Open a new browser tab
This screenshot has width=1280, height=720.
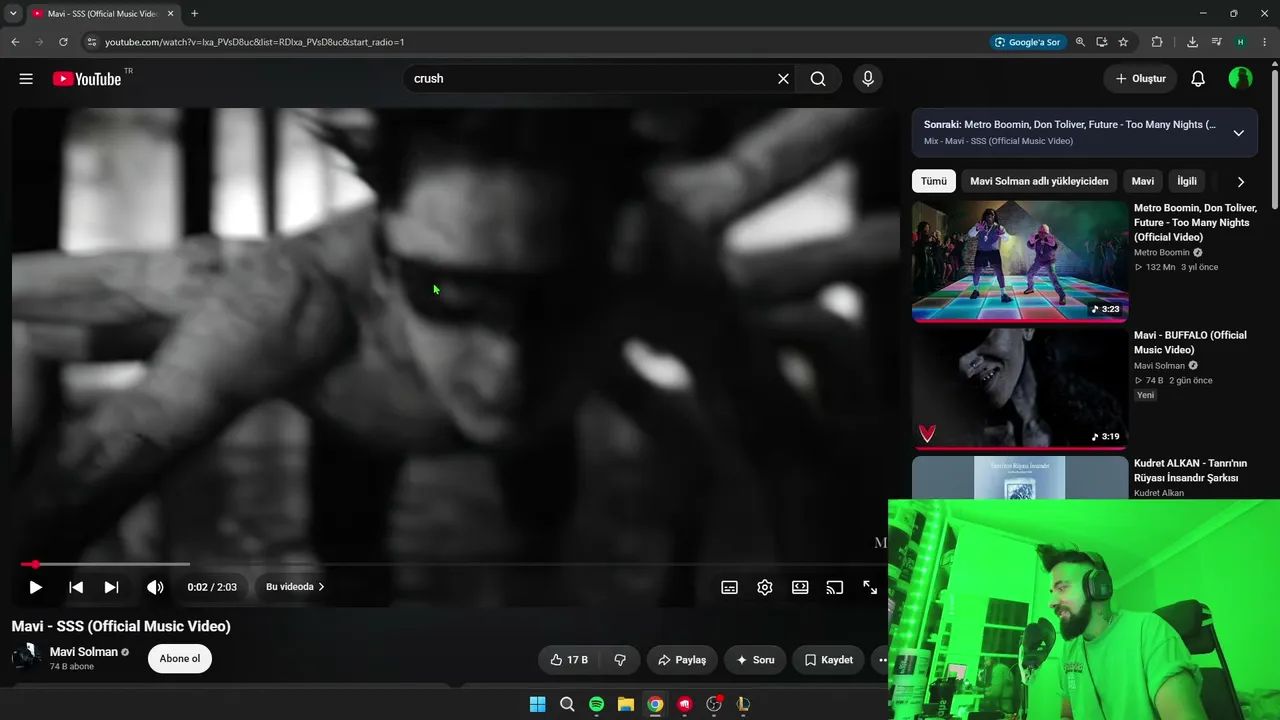194,14
